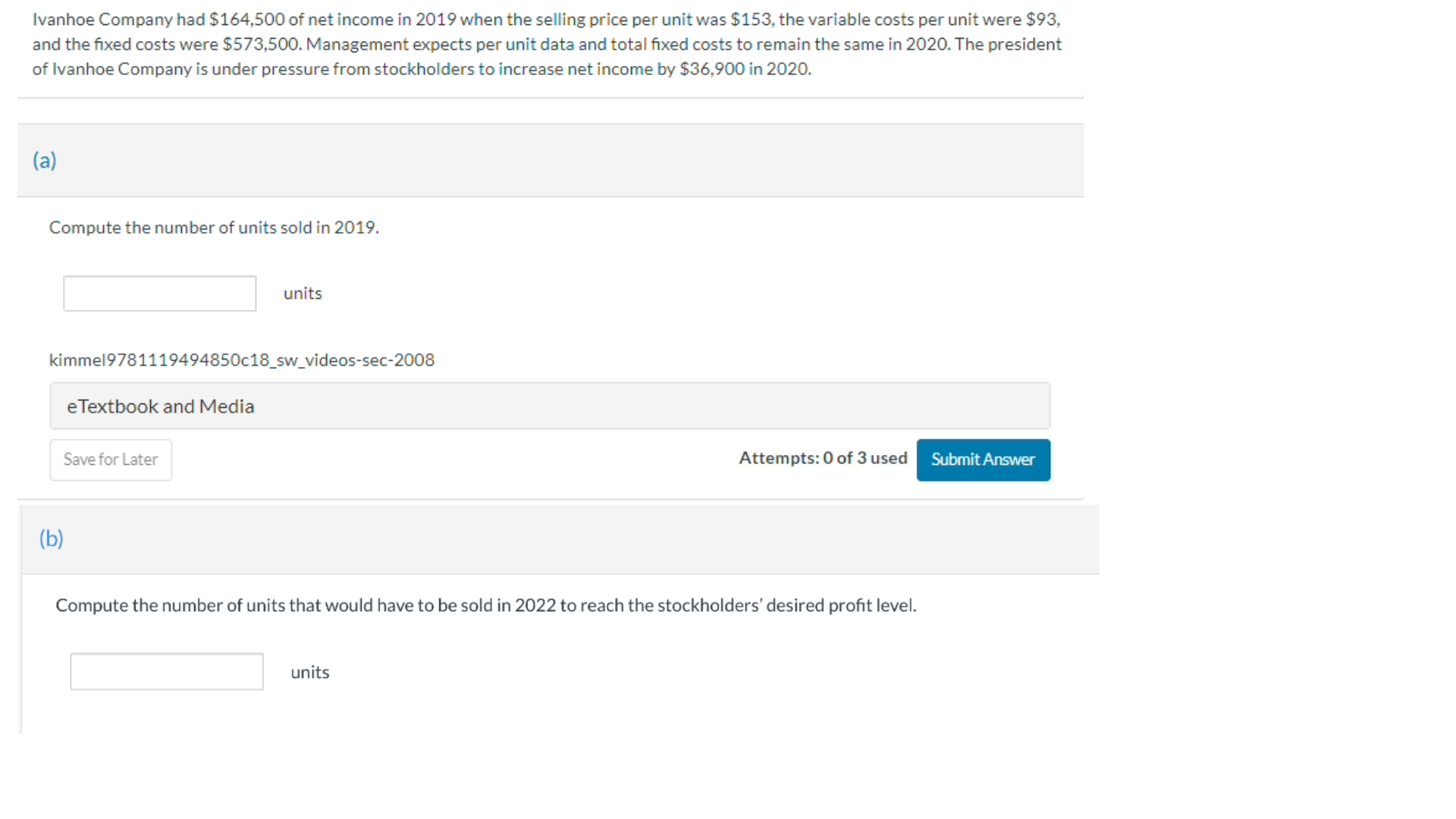This screenshot has width=1456, height=819.
Task: Click the Ivanhoe Company problem description paragraph
Action: pos(547,44)
